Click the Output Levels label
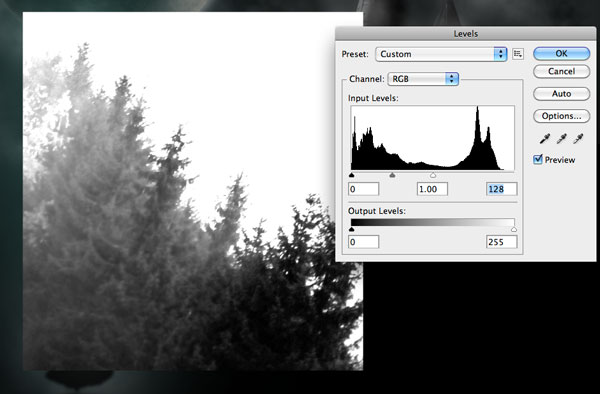This screenshot has height=394, width=600. pos(377,211)
